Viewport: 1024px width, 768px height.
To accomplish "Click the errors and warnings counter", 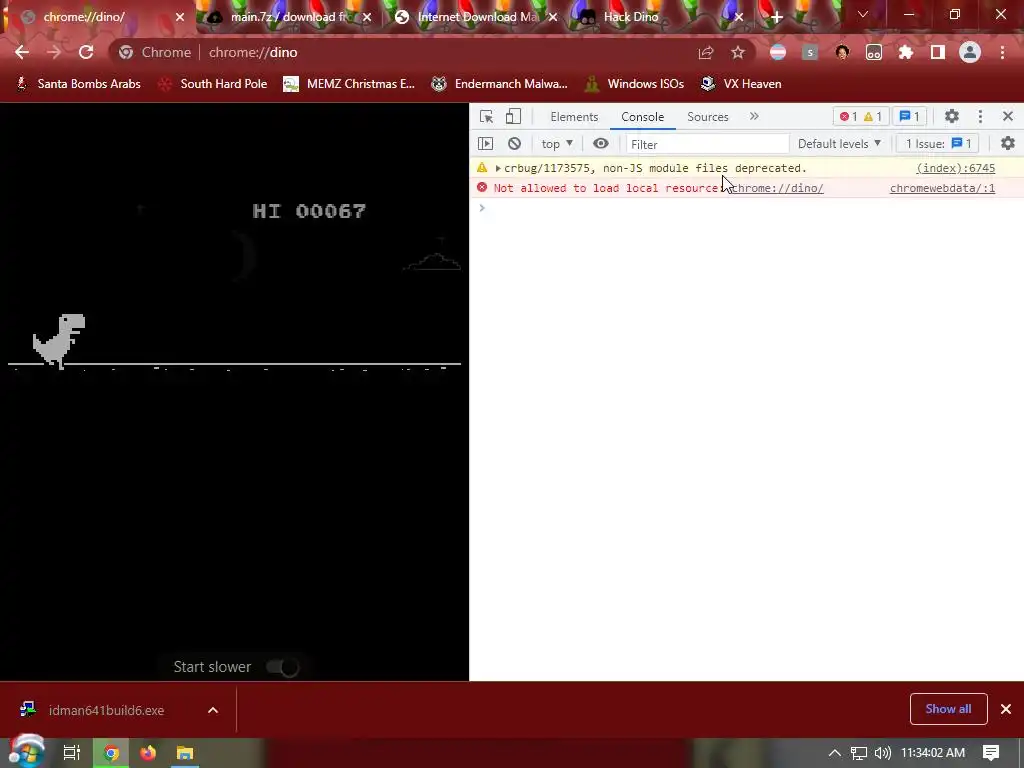I will point(861,116).
